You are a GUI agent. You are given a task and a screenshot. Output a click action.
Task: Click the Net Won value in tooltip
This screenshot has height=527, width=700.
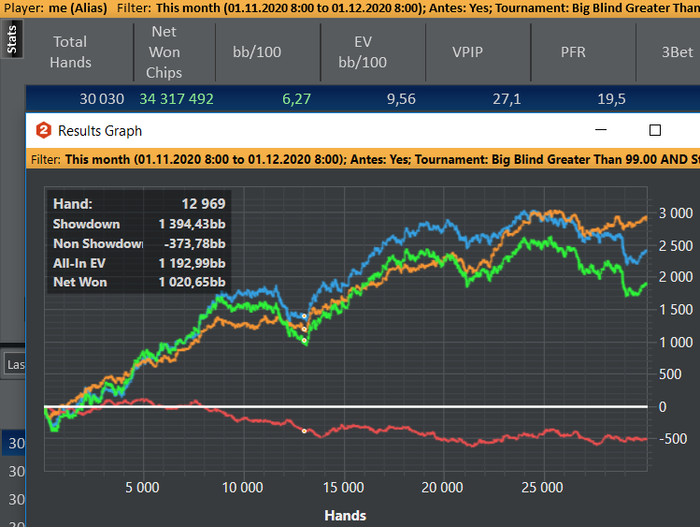coord(192,282)
